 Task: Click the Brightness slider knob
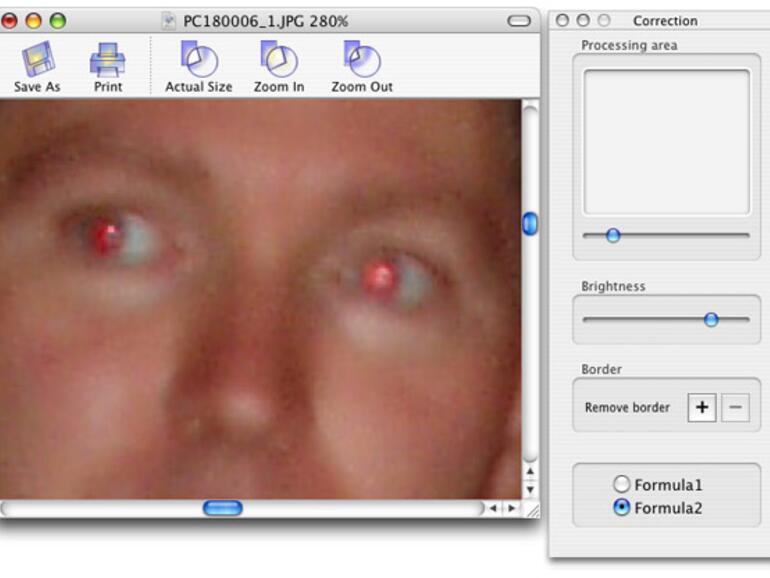click(711, 320)
